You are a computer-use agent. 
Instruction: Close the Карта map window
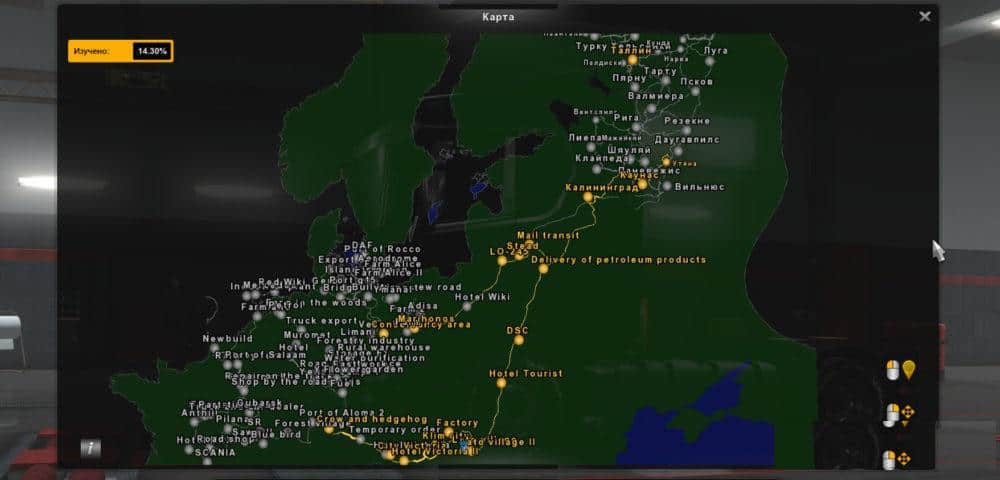click(925, 16)
